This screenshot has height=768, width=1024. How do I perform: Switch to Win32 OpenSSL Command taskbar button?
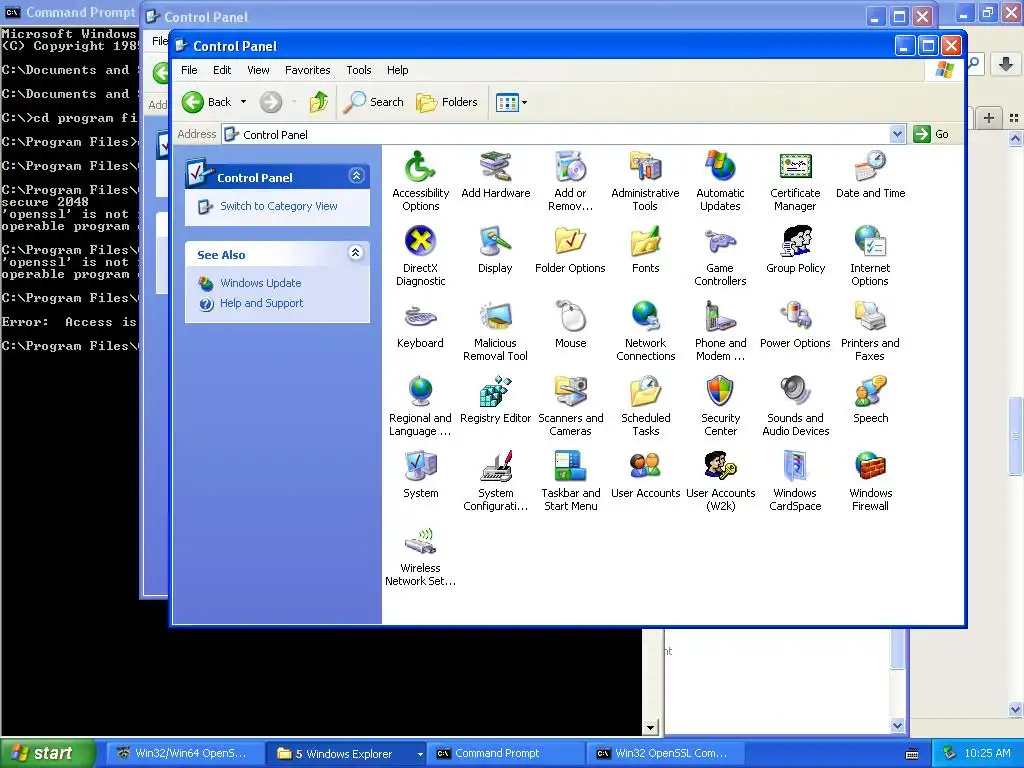tap(666, 754)
